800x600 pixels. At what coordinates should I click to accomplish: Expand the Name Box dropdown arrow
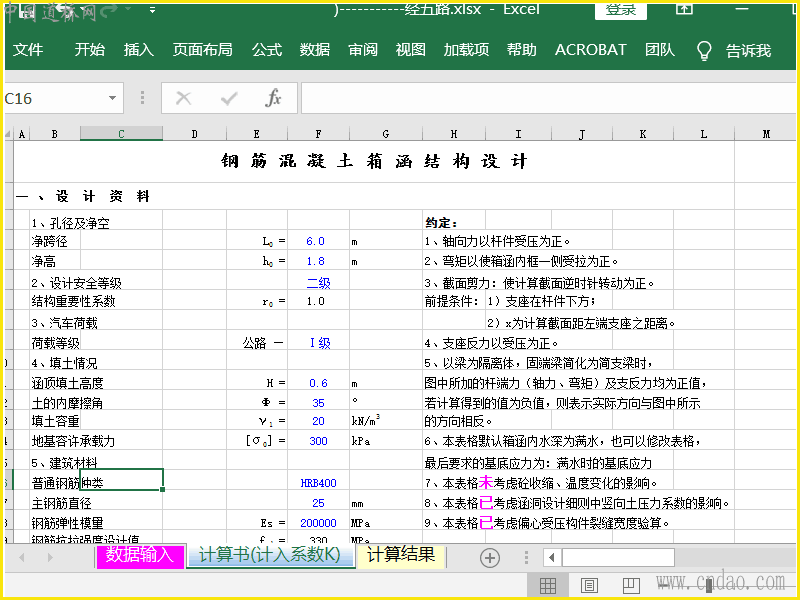tap(113, 98)
